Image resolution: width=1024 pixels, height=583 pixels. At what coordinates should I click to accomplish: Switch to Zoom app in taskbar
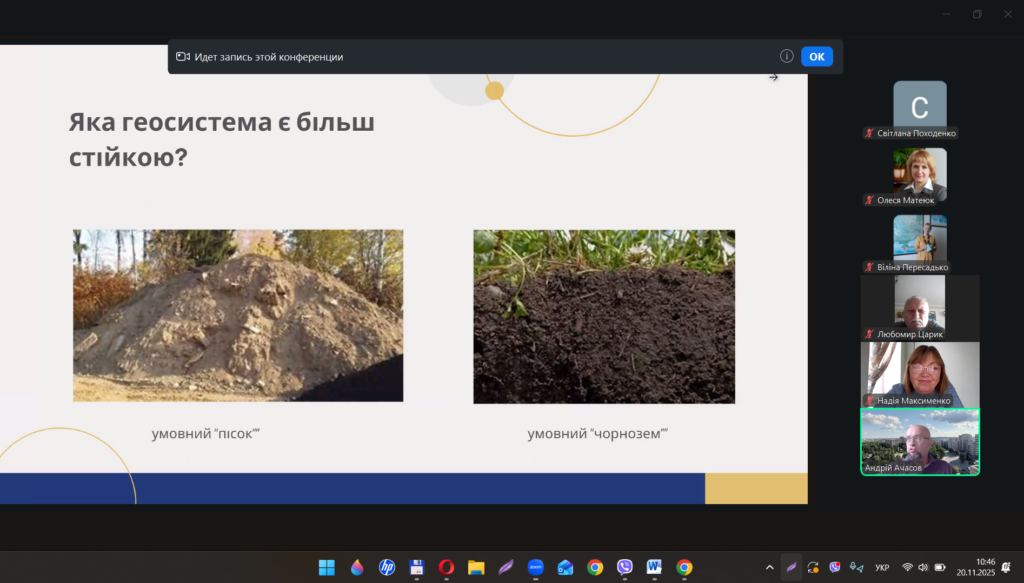[x=535, y=567]
